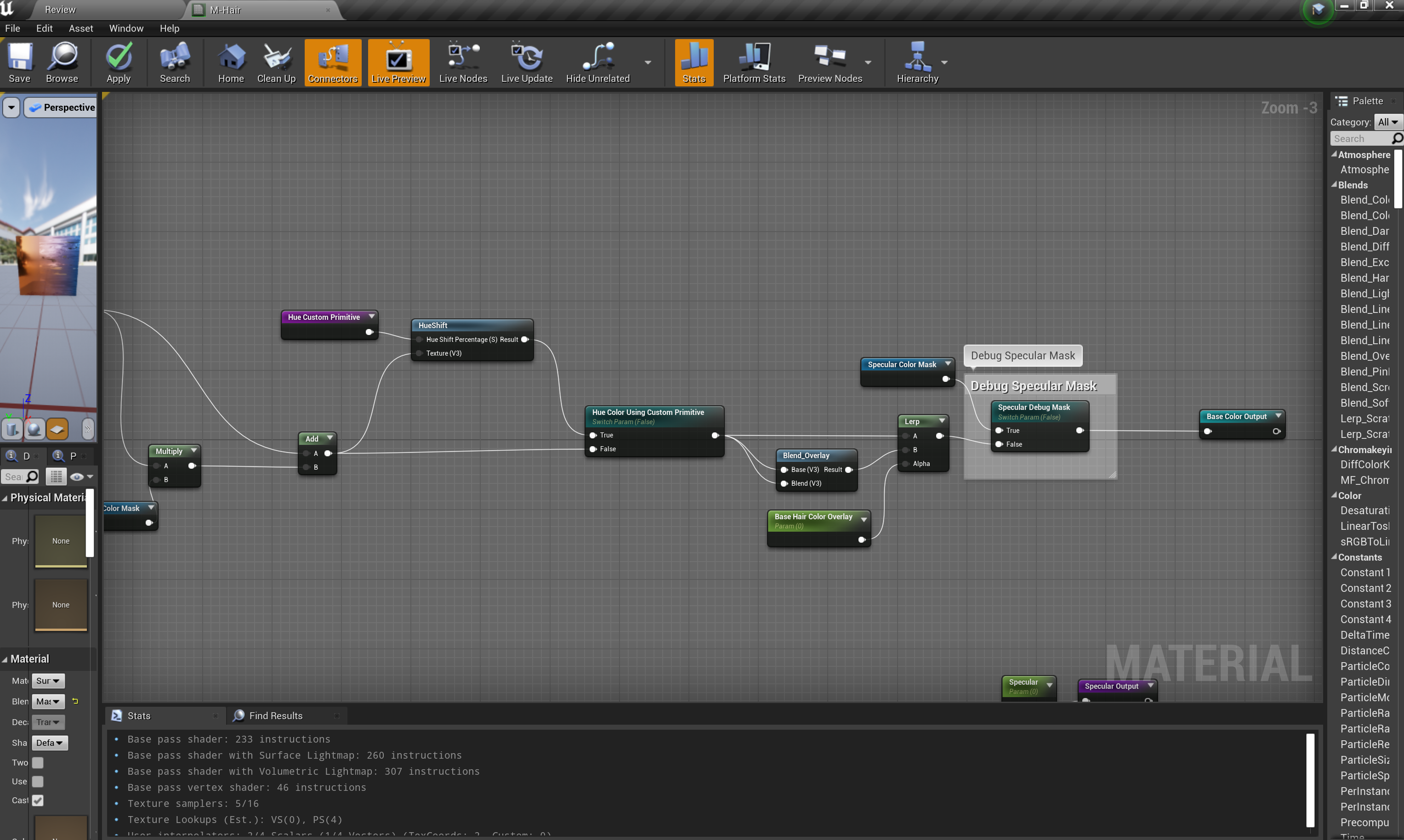
Task: Switch to the Find Results tab
Action: (276, 716)
